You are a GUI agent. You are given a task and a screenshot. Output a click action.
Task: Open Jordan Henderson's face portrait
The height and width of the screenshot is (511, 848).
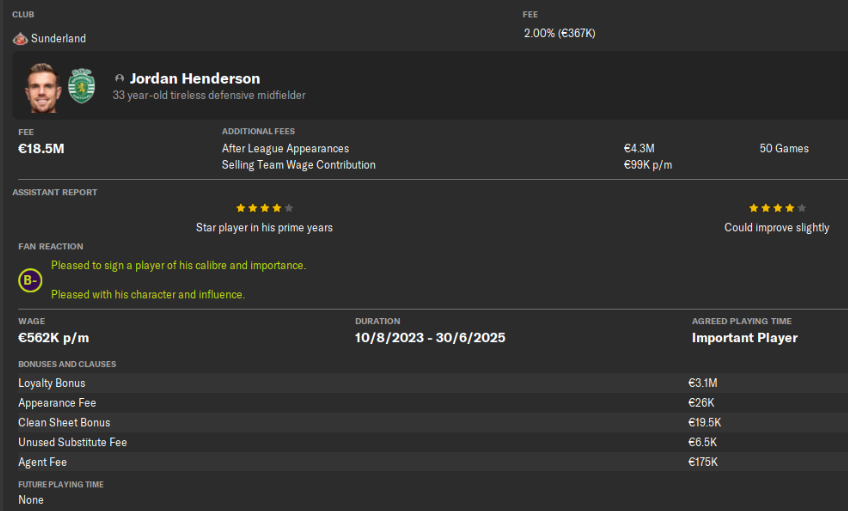point(44,87)
